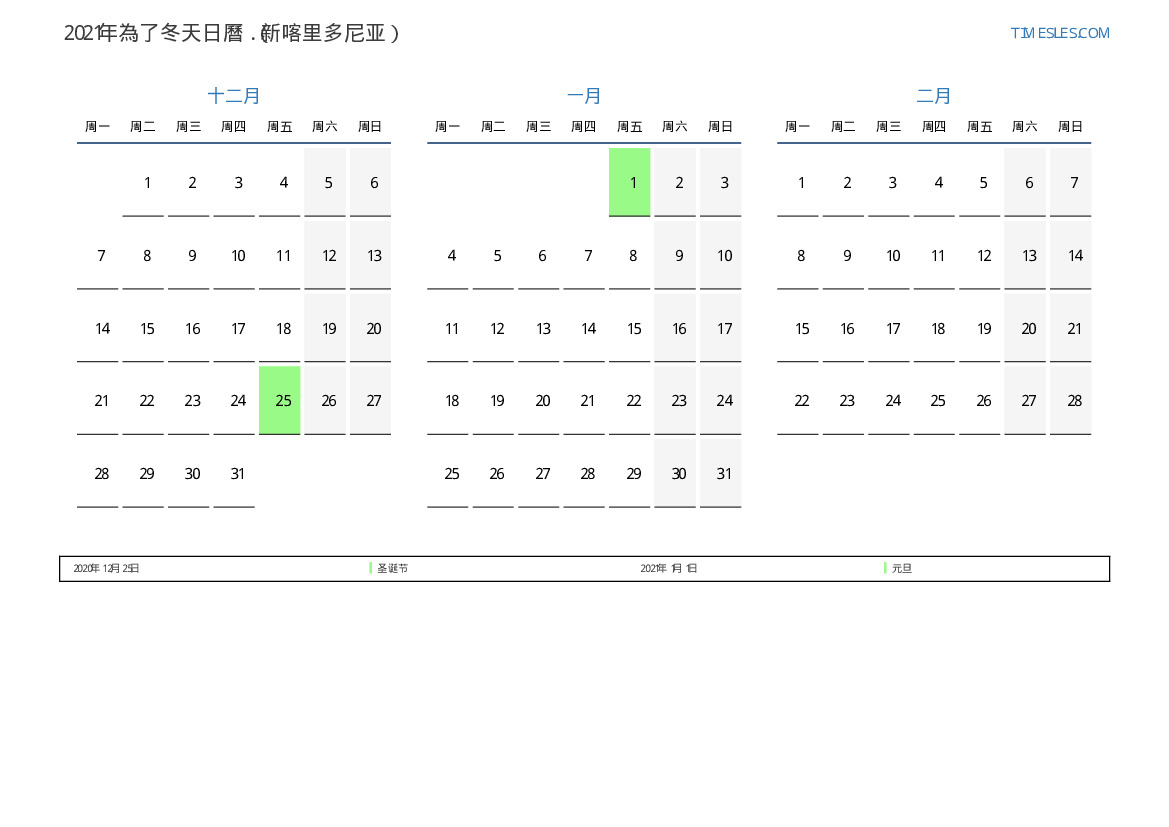Select the 一月 month heading
Image resolution: width=1169 pixels, height=827 pixels.
(584, 96)
